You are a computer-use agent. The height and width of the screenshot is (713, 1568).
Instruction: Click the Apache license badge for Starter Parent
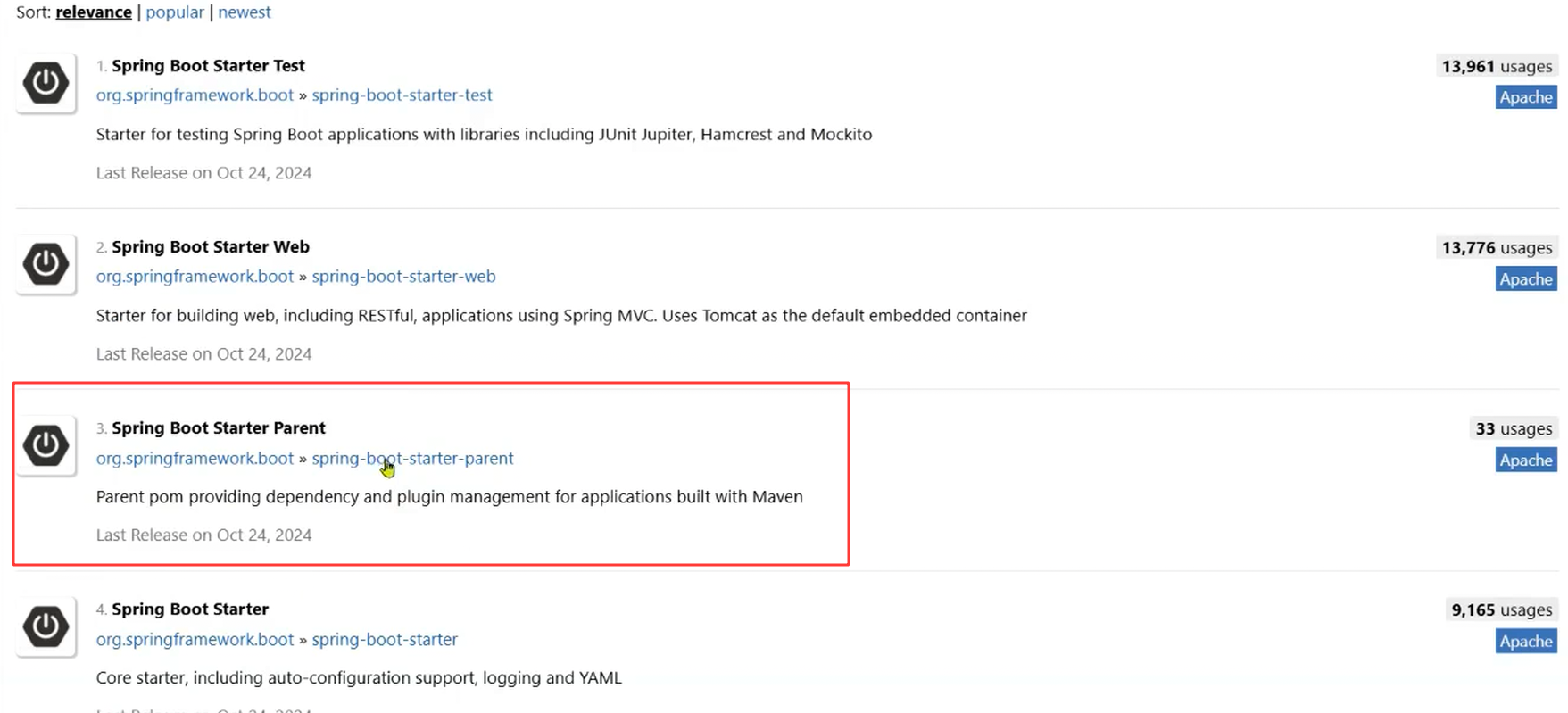point(1525,460)
